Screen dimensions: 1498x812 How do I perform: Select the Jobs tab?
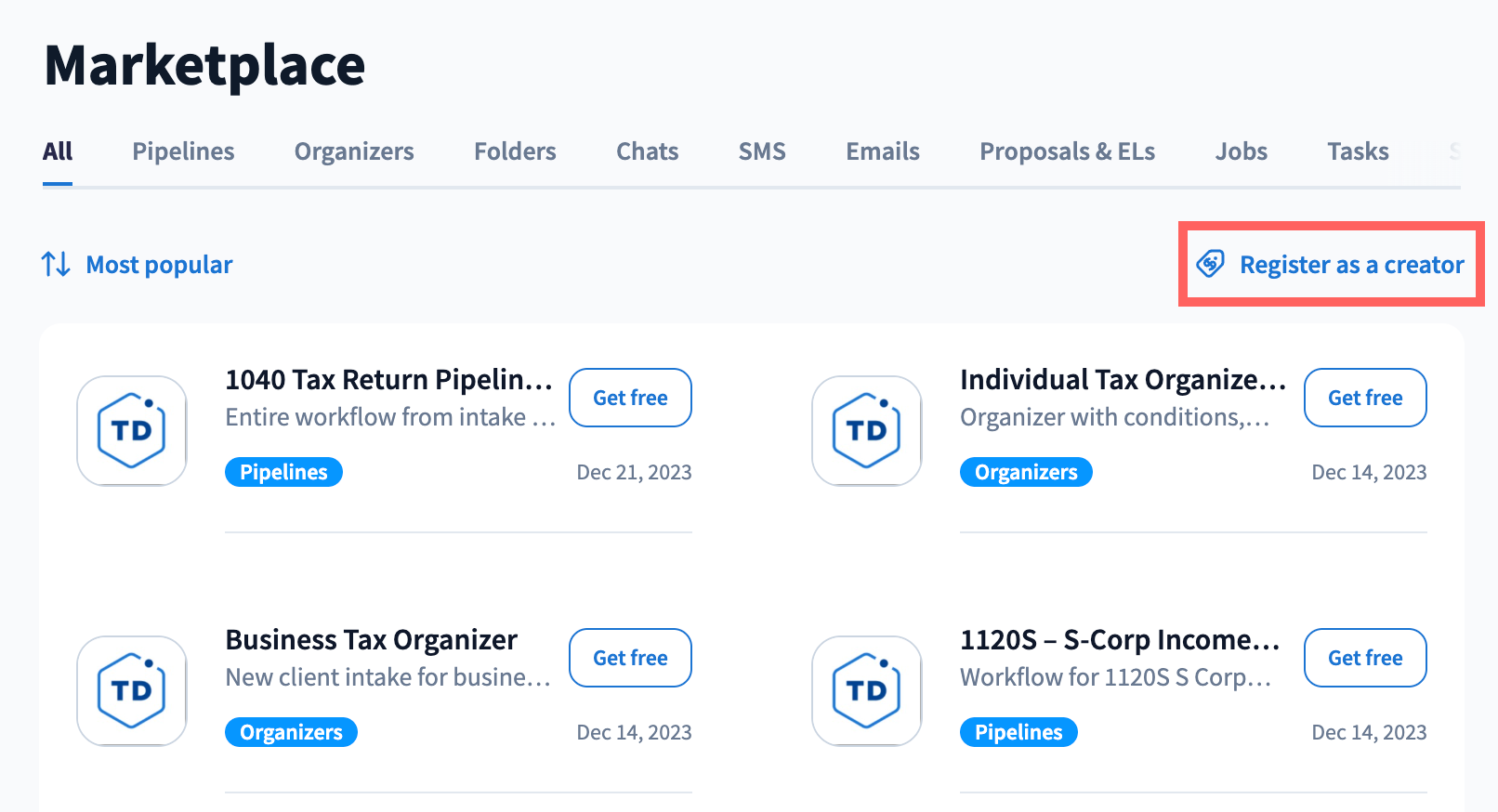[x=1241, y=151]
